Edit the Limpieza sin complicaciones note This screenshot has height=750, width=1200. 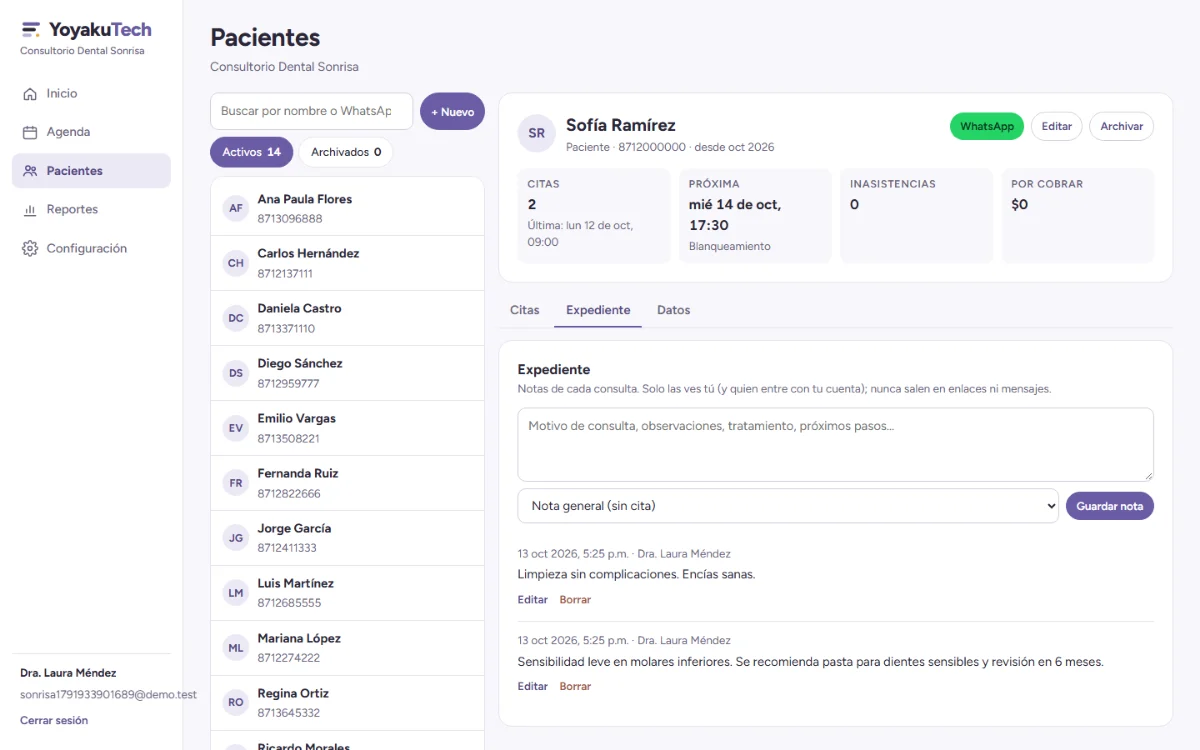click(533, 600)
